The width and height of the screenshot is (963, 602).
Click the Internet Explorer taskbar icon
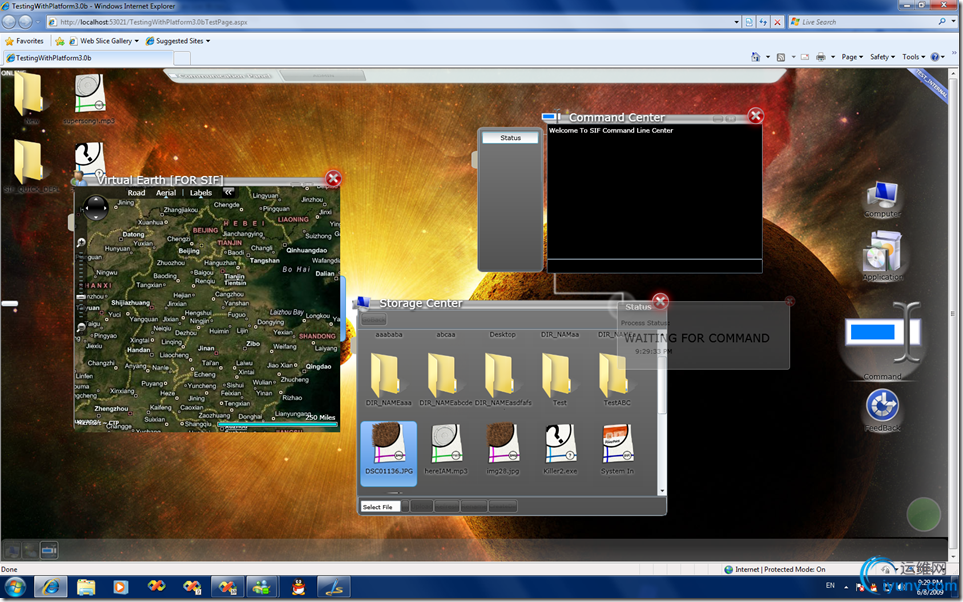[x=50, y=587]
